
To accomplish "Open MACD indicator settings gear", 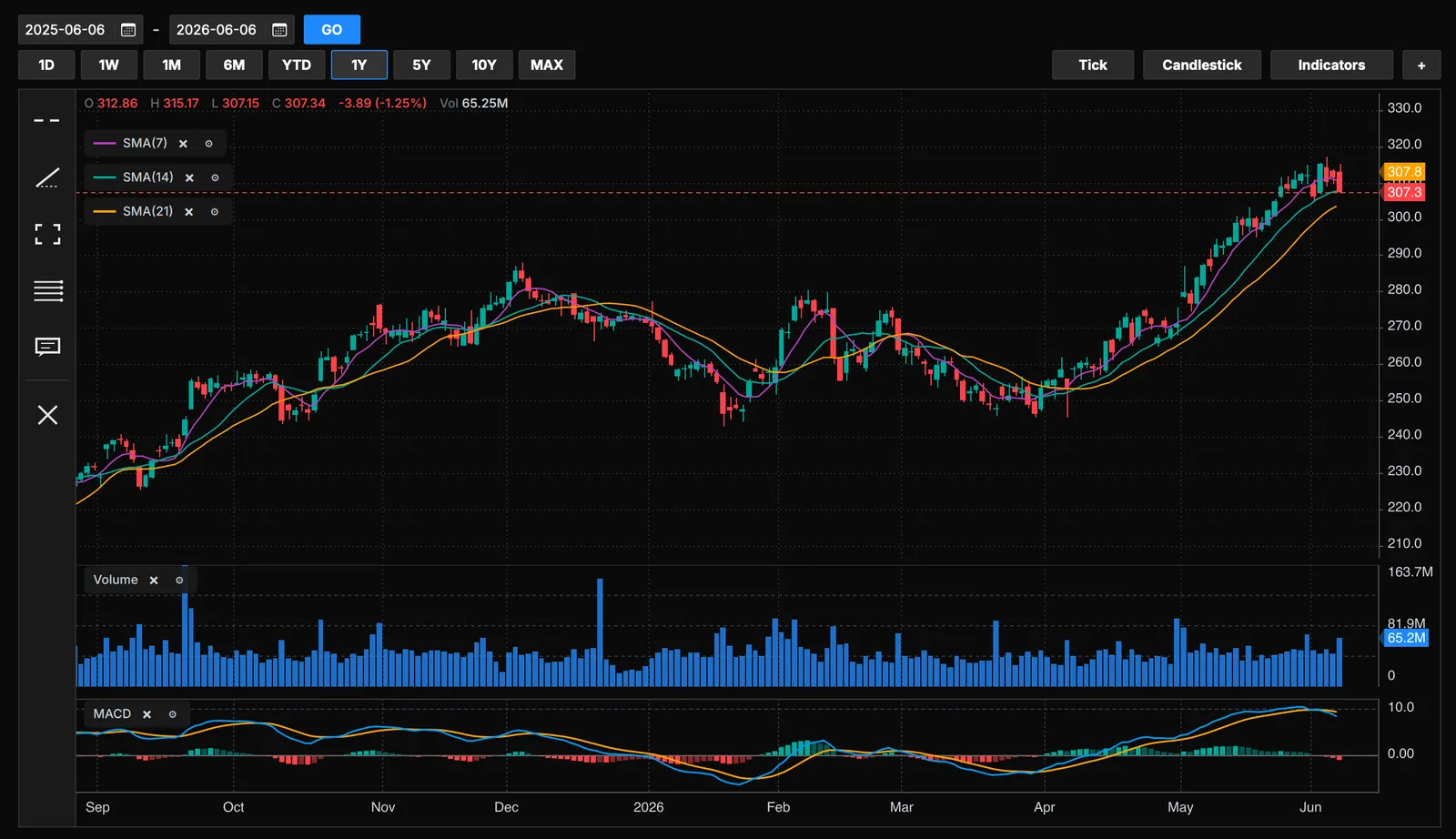I will (172, 714).
